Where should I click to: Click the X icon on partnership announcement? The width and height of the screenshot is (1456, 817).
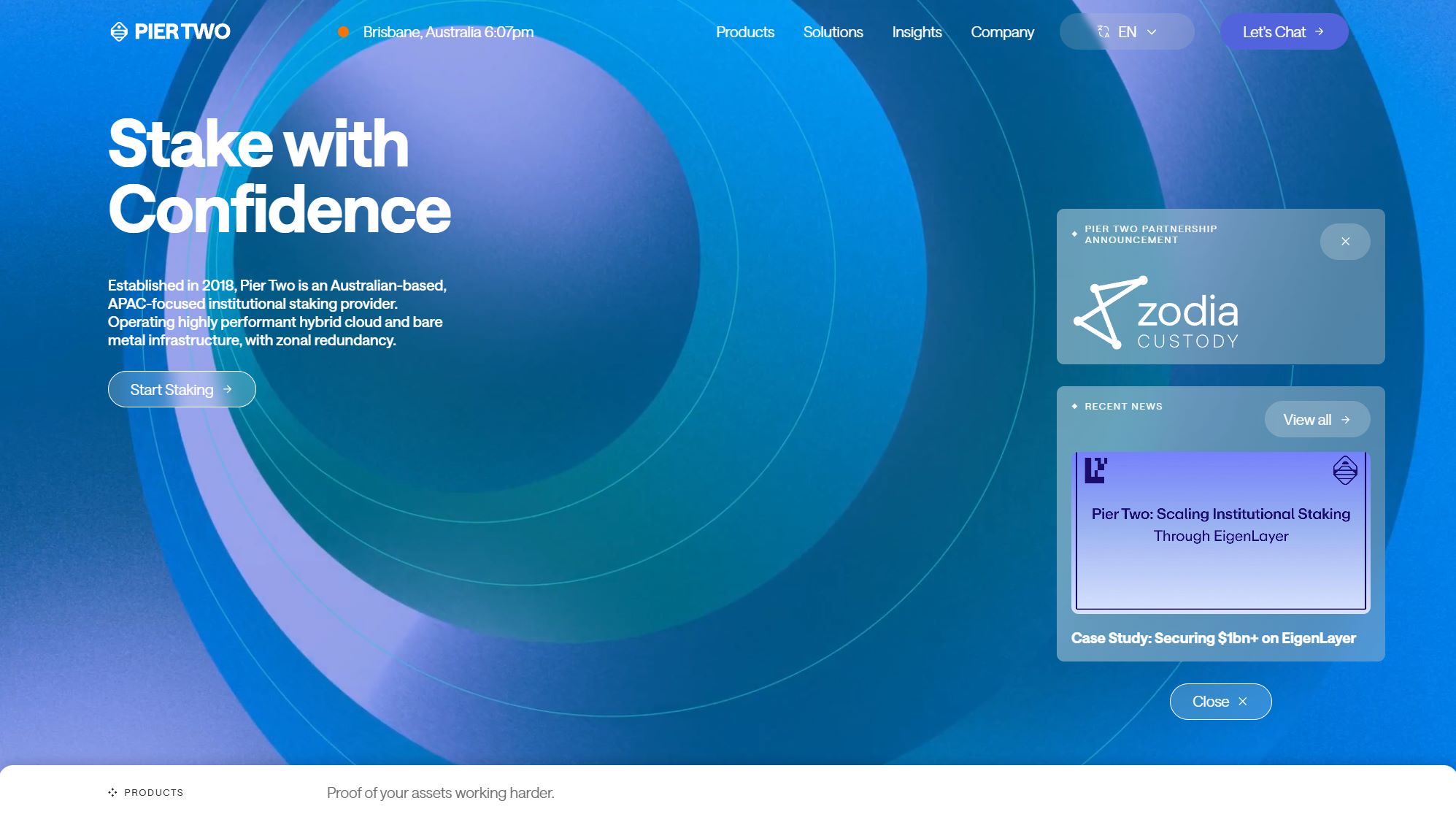point(1344,242)
